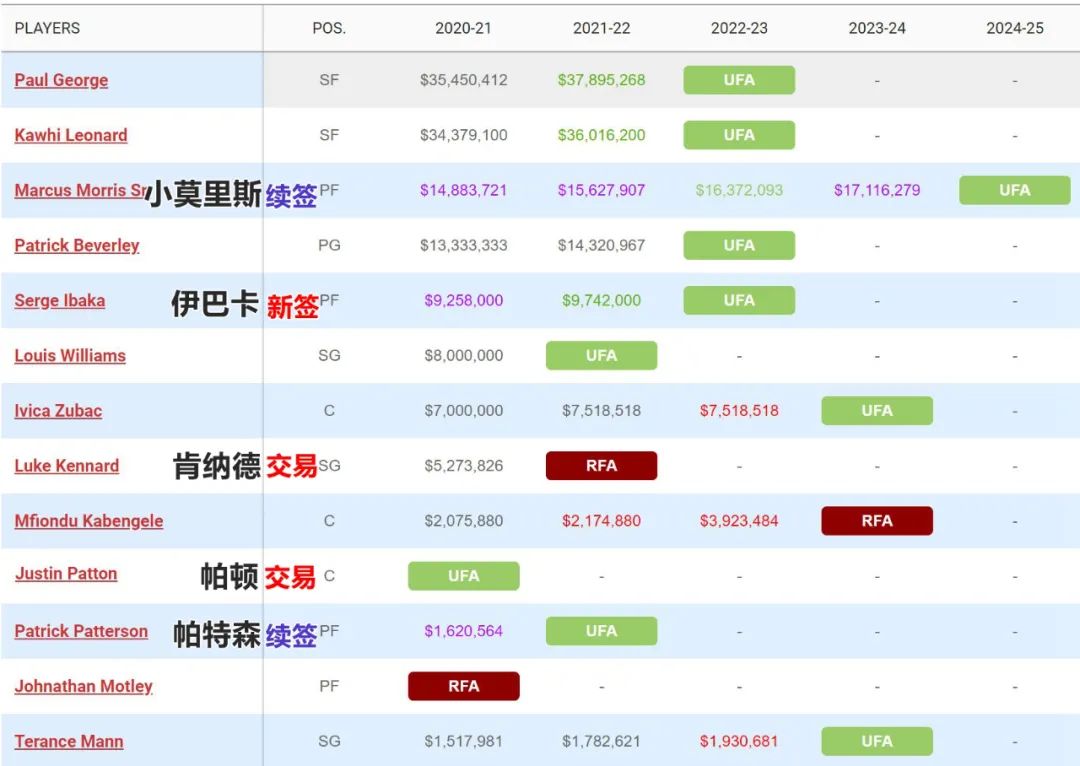Click the $2,174,880 salary cell
1080x766 pixels.
click(x=601, y=521)
